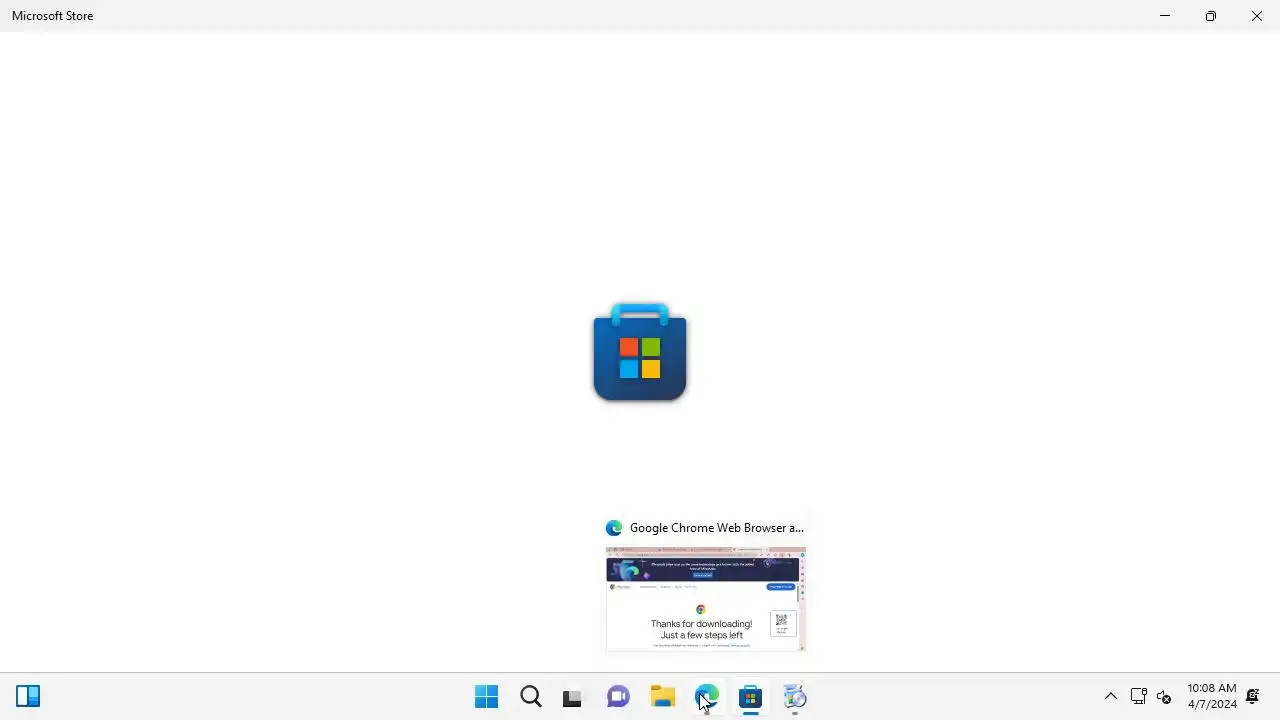
Task: Click the Edge preview title 'Google Chrome Web Browser a...'
Action: [717, 528]
